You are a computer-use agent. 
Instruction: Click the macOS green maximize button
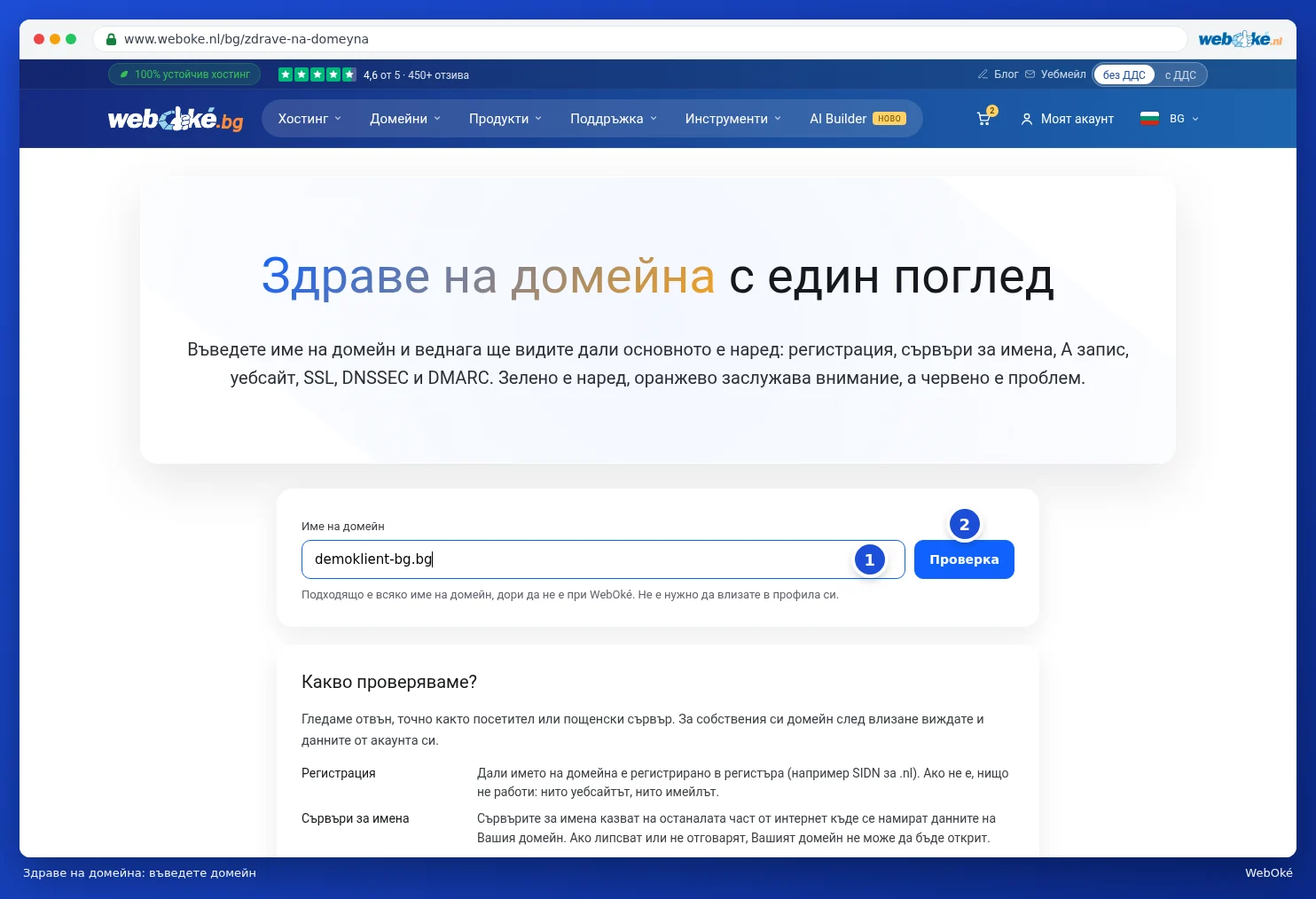click(x=71, y=39)
